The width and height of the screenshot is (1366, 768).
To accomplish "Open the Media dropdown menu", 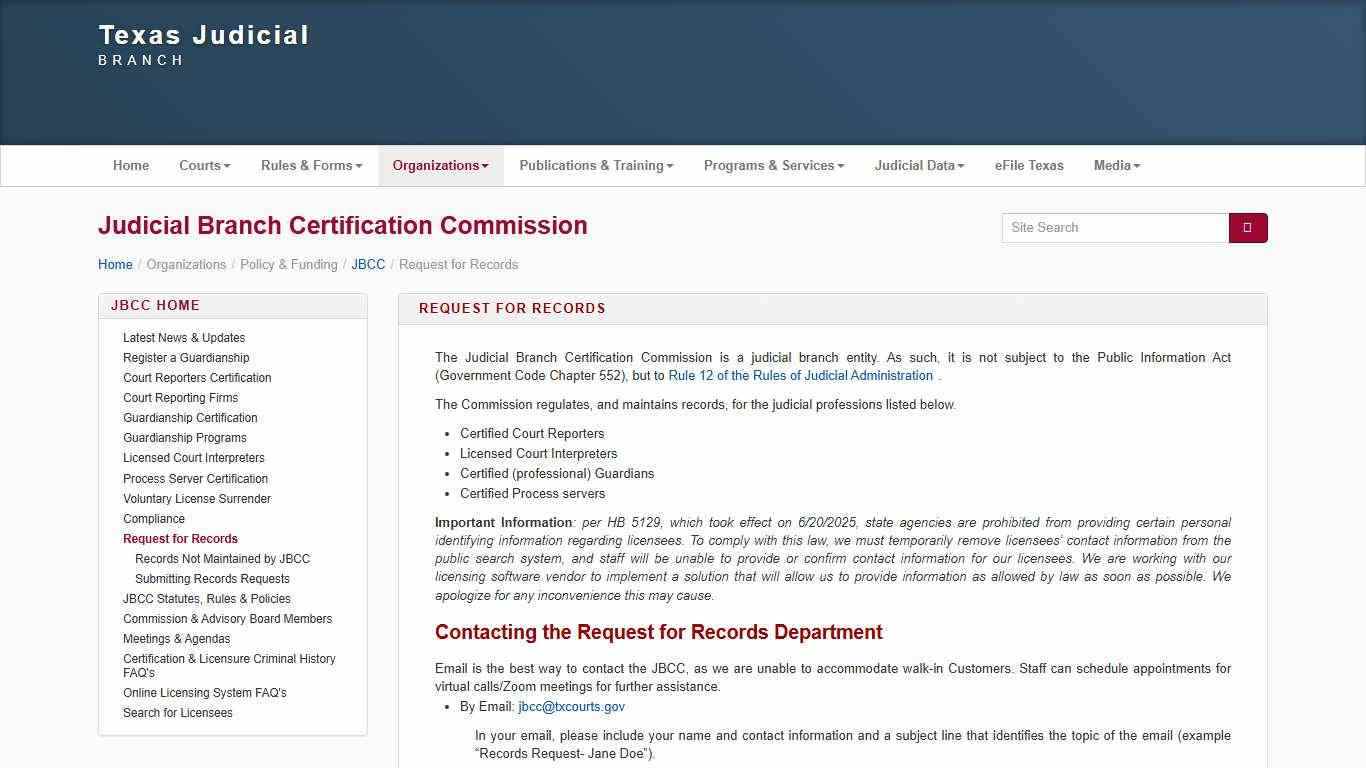I will [1116, 166].
